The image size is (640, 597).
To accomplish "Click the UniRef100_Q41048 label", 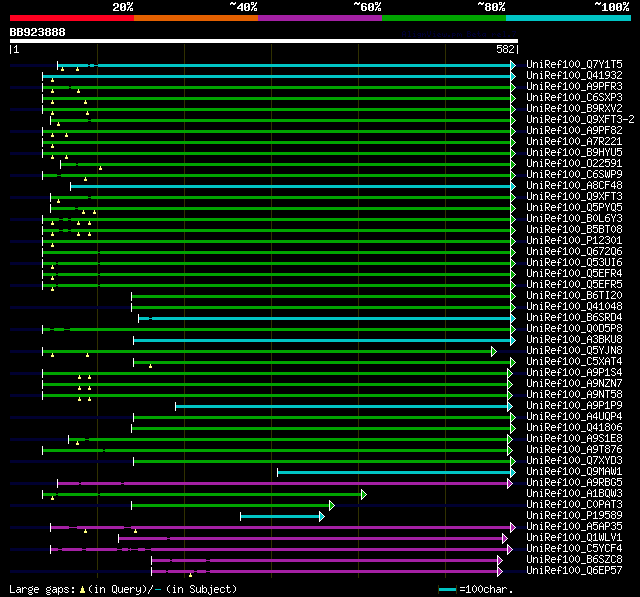I will pyautogui.click(x=574, y=307).
